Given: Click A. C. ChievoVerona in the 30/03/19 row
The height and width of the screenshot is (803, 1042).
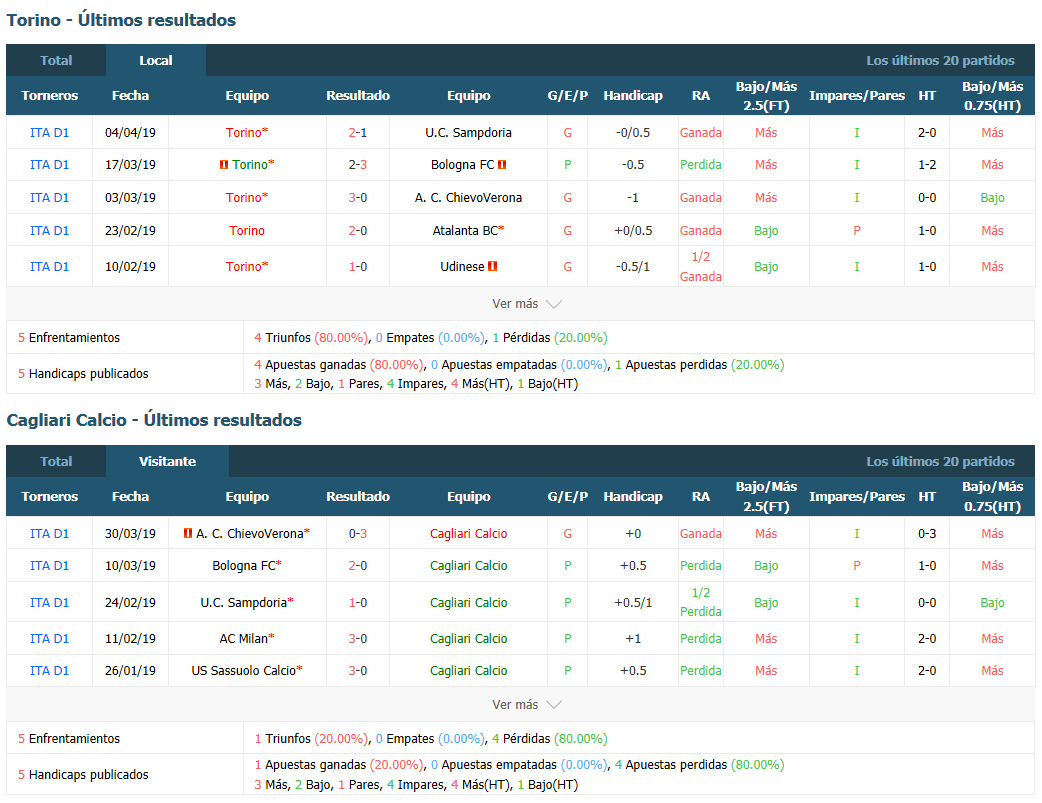Looking at the screenshot, I should coord(250,534).
